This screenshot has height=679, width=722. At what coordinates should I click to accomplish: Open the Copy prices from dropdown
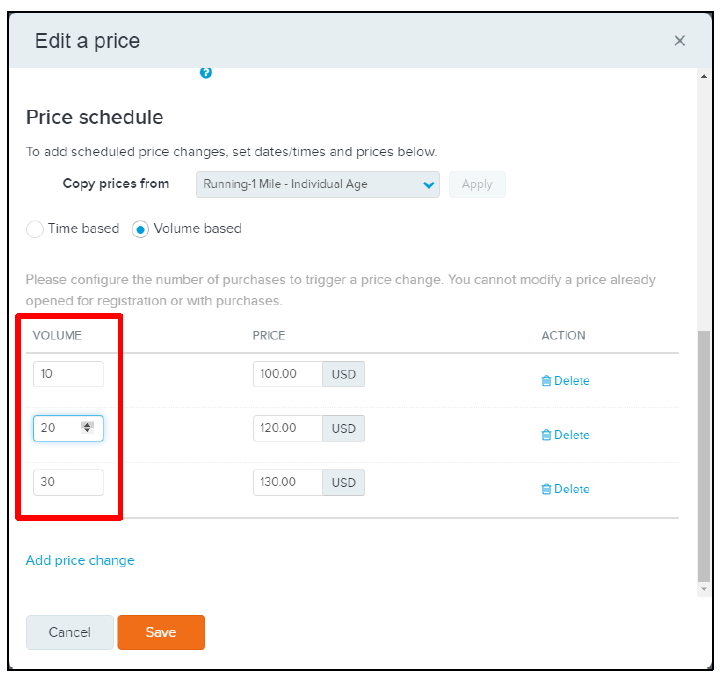coord(318,185)
